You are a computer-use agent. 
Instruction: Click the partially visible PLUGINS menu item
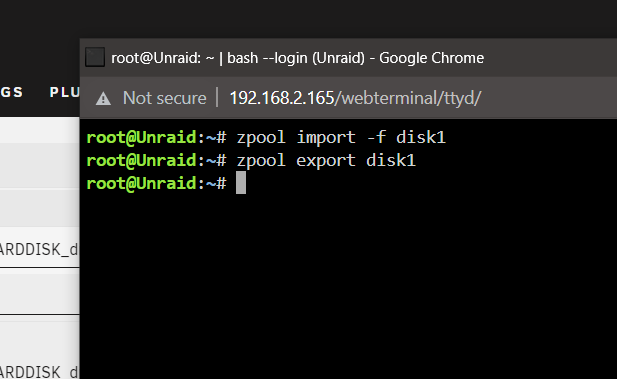(64, 92)
